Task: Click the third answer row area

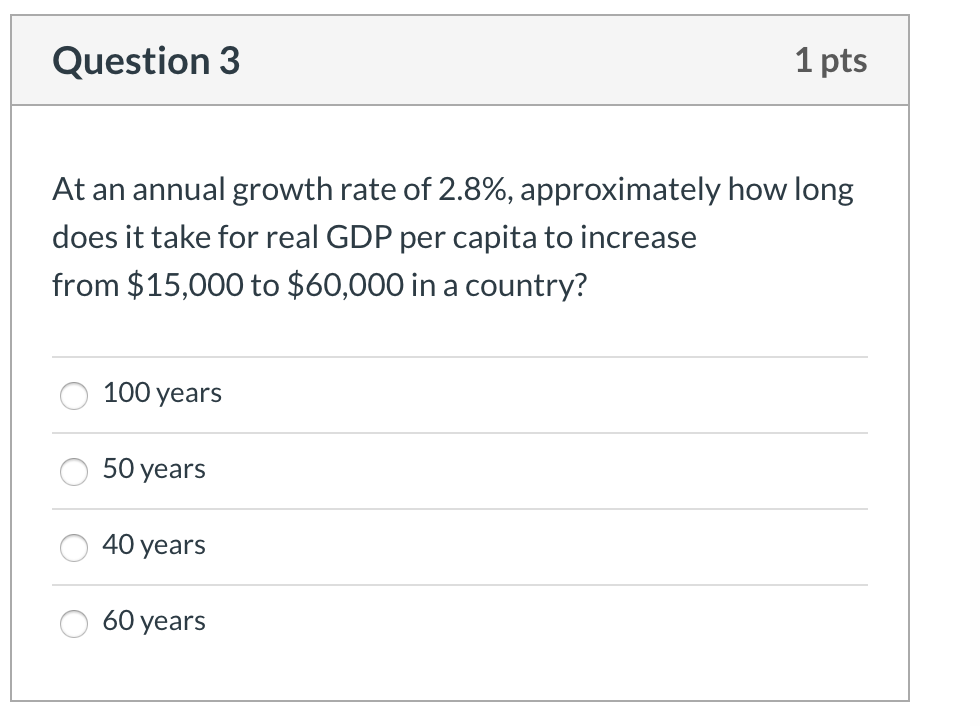Action: [x=460, y=546]
